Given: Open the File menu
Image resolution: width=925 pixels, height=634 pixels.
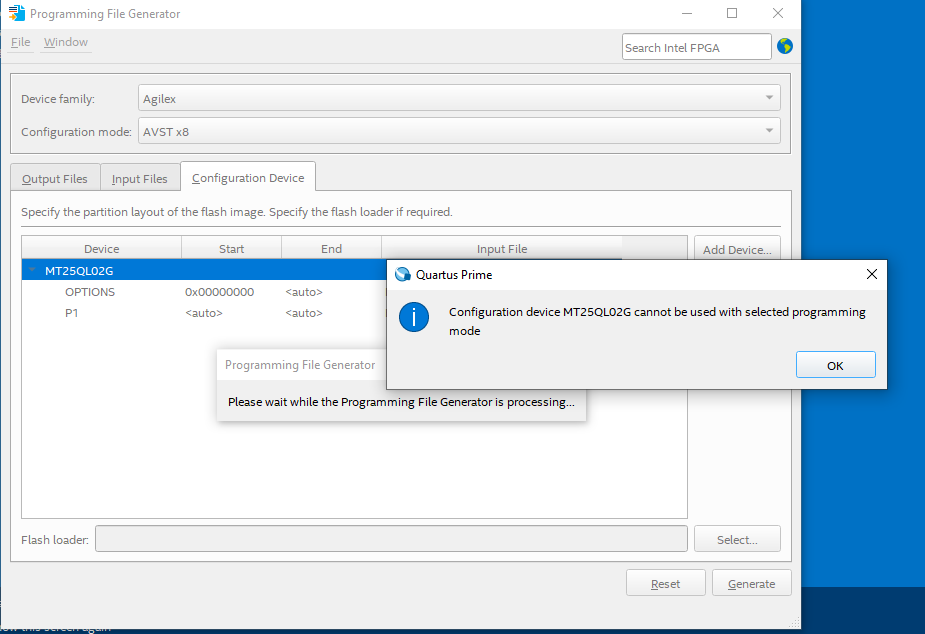Looking at the screenshot, I should click(20, 42).
